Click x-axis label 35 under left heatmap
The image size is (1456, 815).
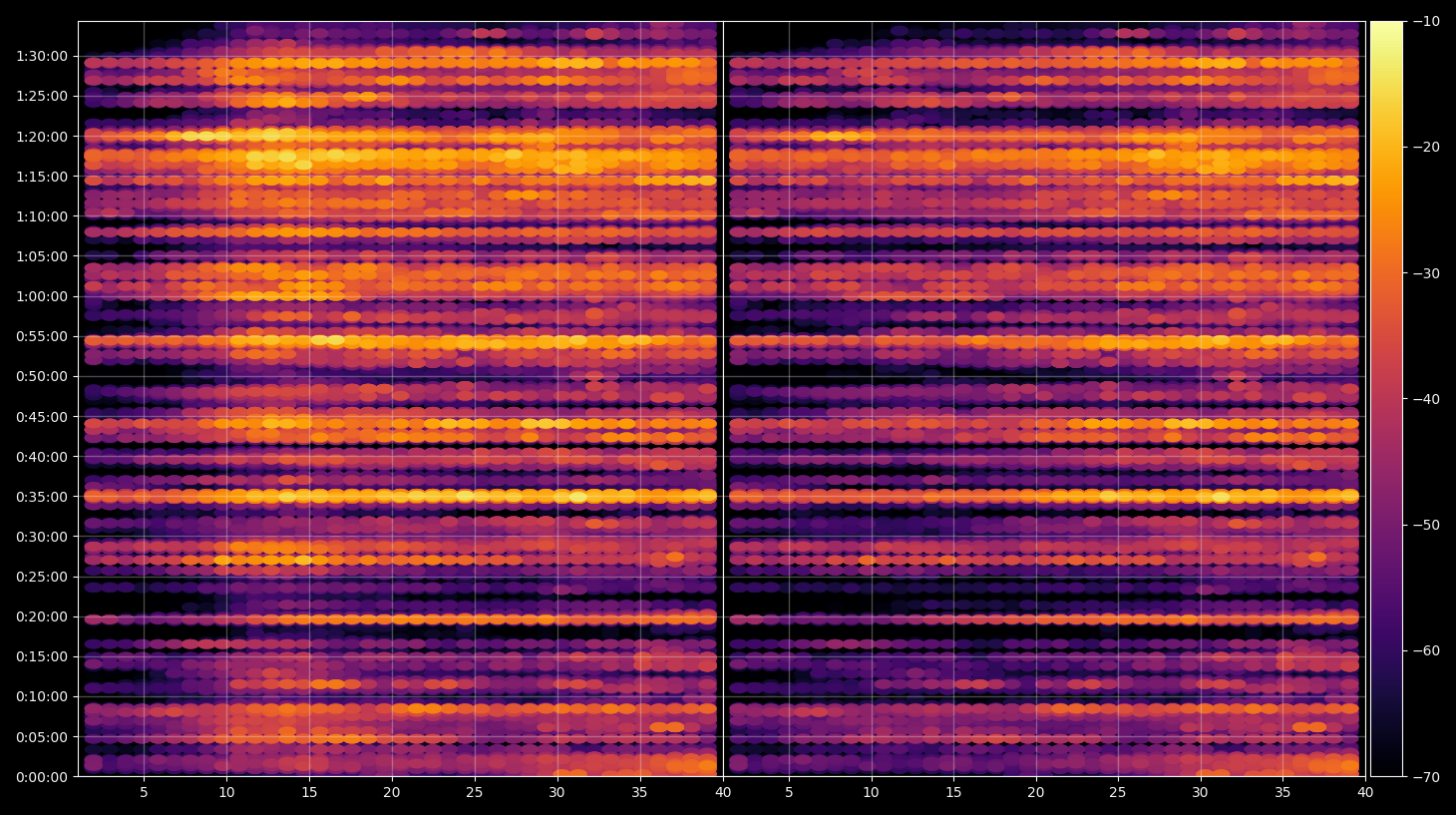pos(639,793)
